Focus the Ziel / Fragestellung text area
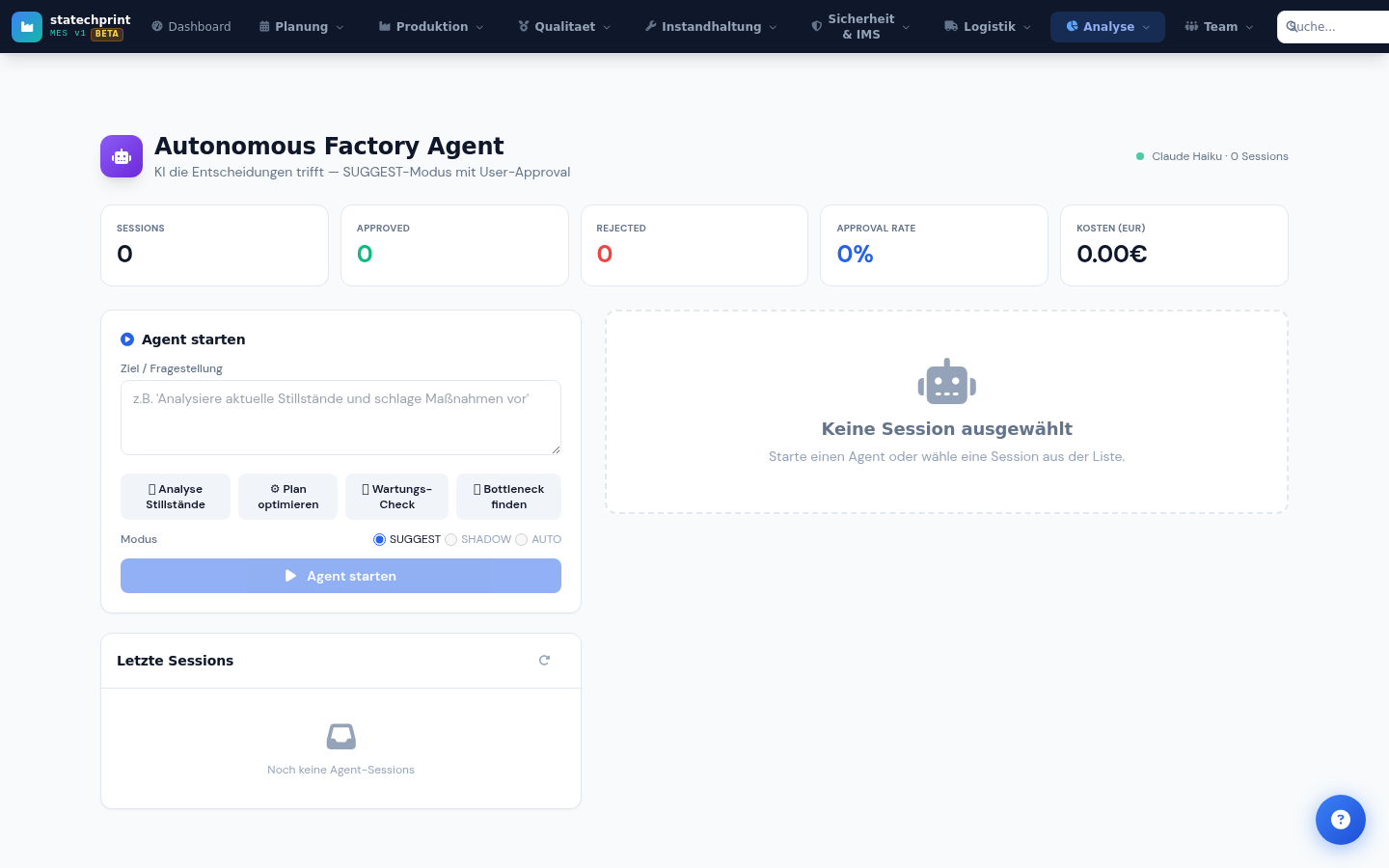 pos(340,418)
